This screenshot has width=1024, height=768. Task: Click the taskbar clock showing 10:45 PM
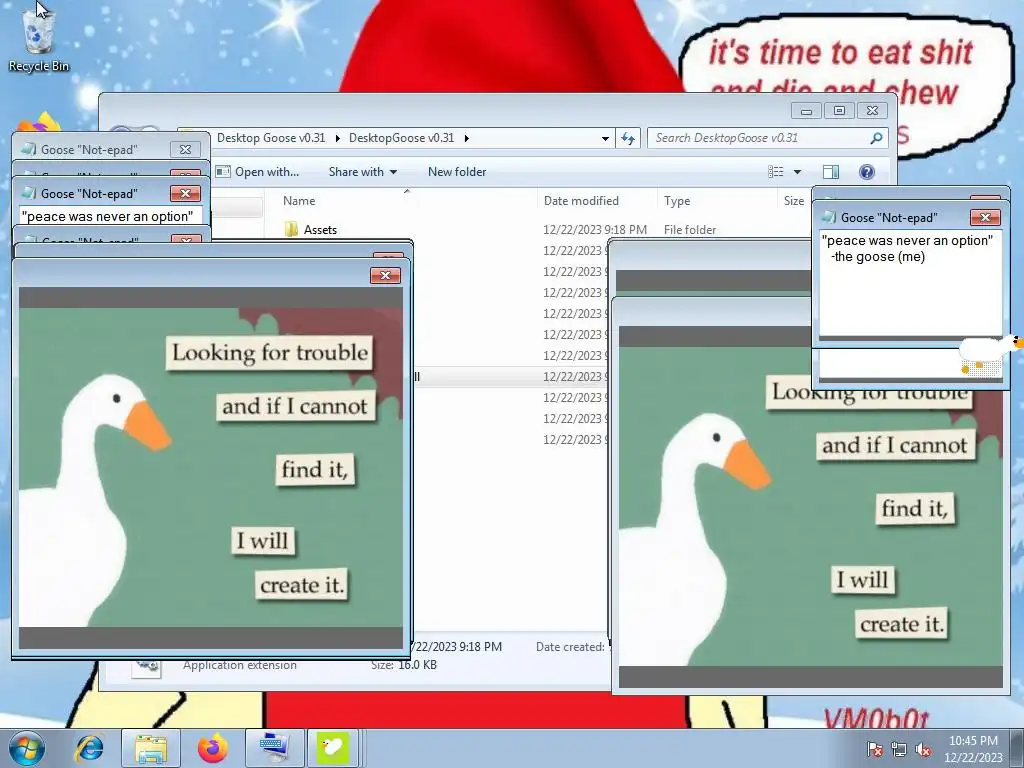[973, 748]
